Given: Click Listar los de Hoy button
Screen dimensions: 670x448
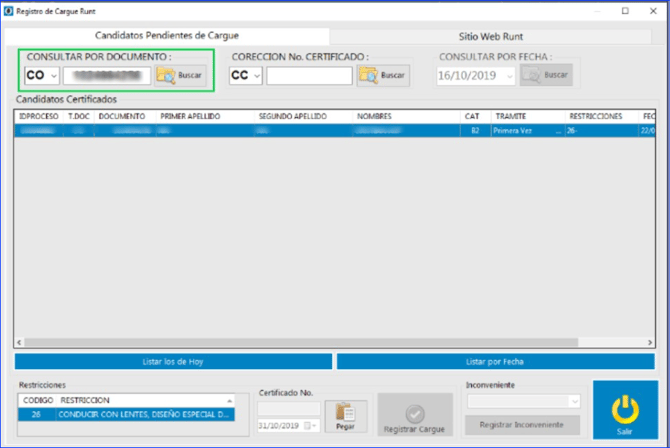Looking at the screenshot, I should click(x=173, y=361).
